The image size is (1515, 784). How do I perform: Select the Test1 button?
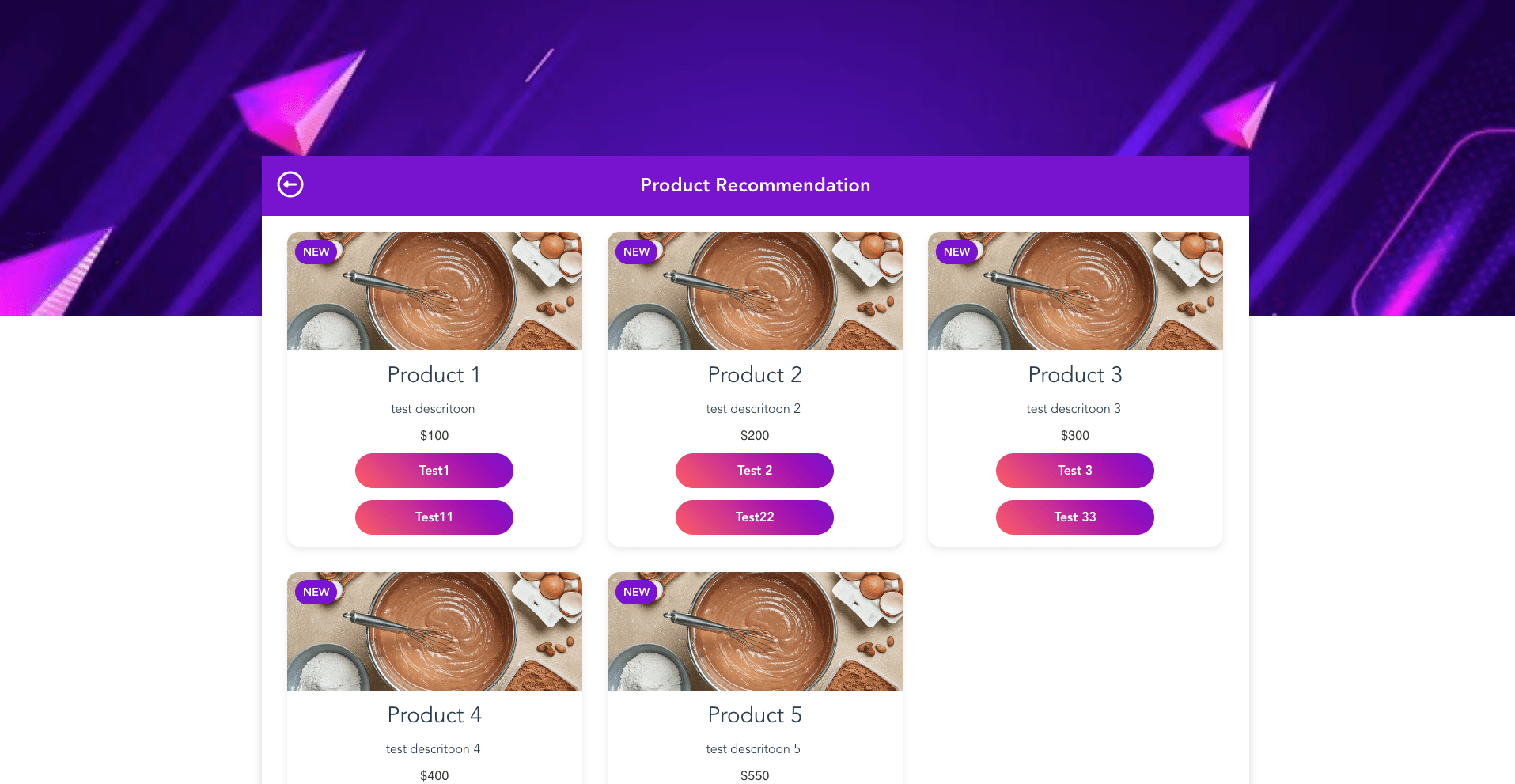[x=434, y=471]
